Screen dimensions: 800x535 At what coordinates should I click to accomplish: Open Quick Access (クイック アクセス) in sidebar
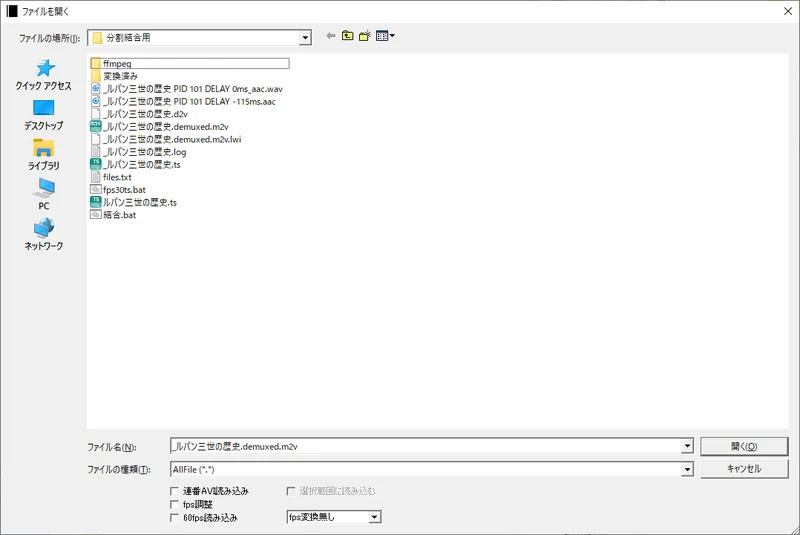(43, 74)
